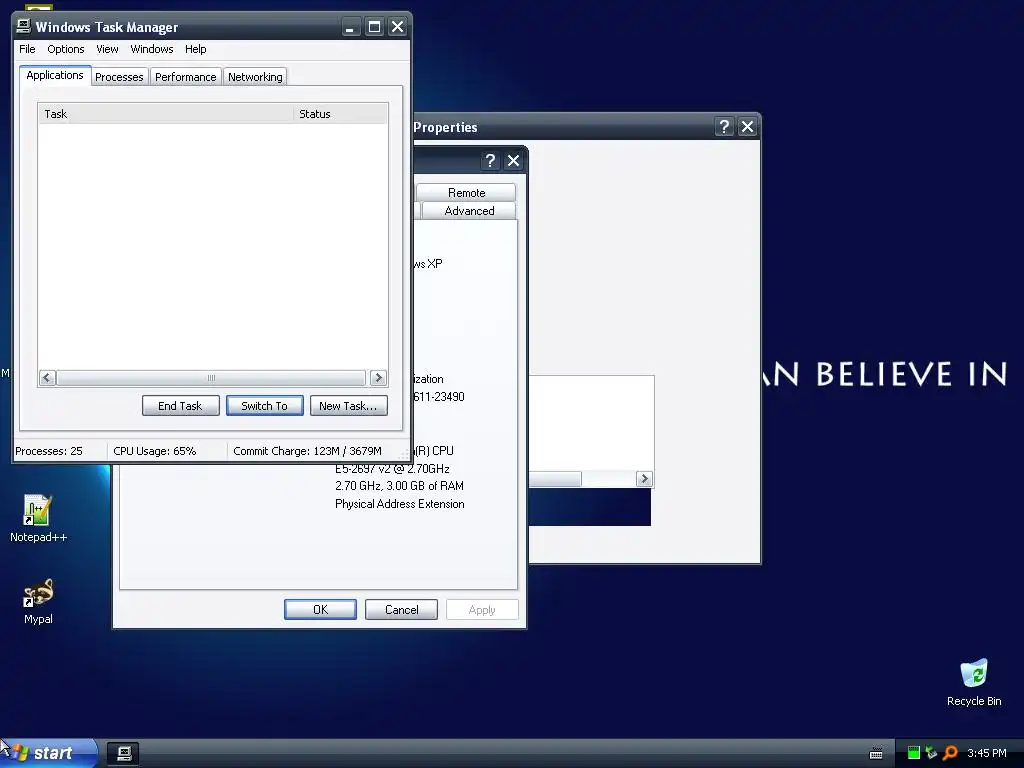Click the Task Manager taskbar button
The image size is (1024, 768).
pos(123,753)
